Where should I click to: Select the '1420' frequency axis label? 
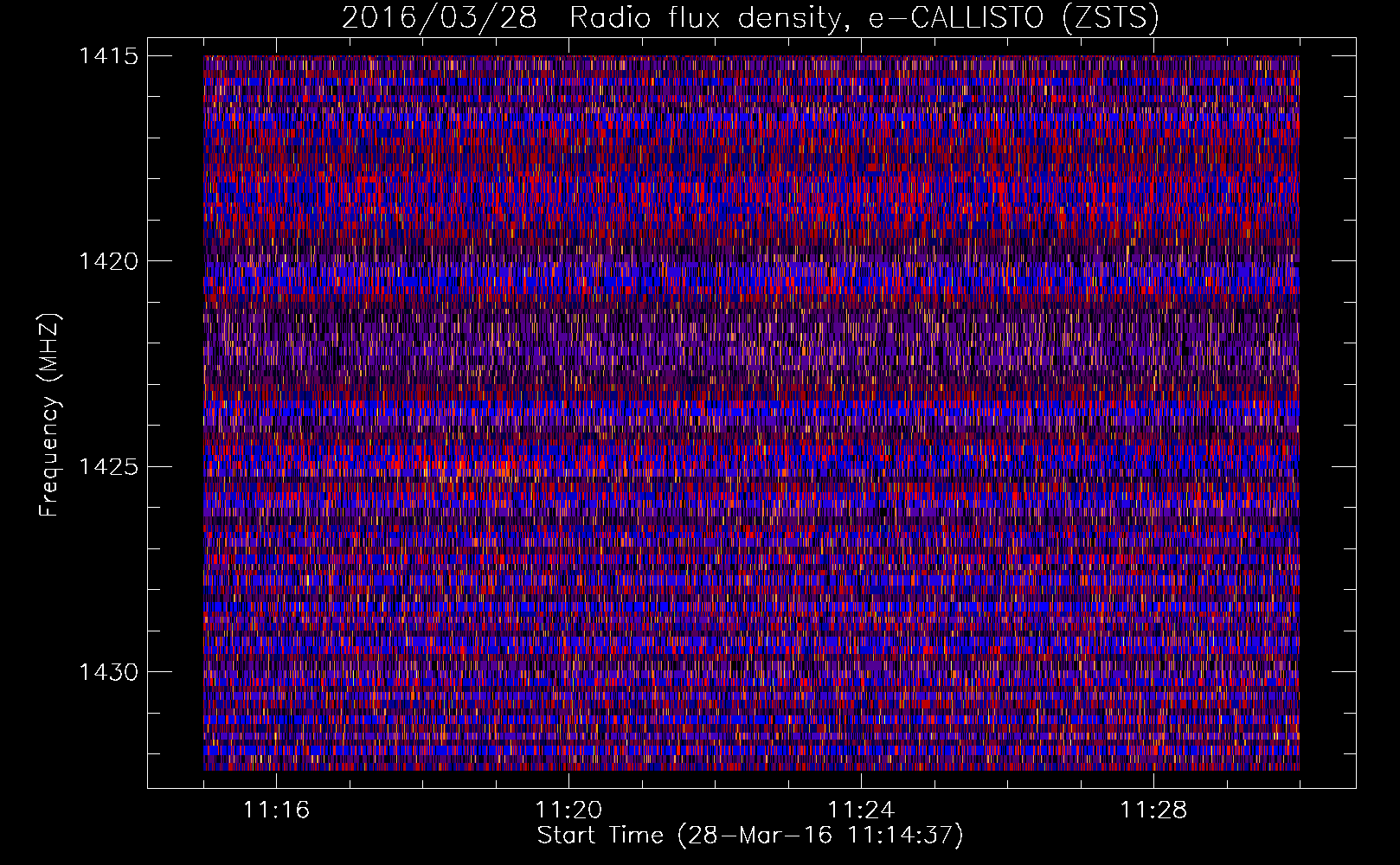coord(108,261)
